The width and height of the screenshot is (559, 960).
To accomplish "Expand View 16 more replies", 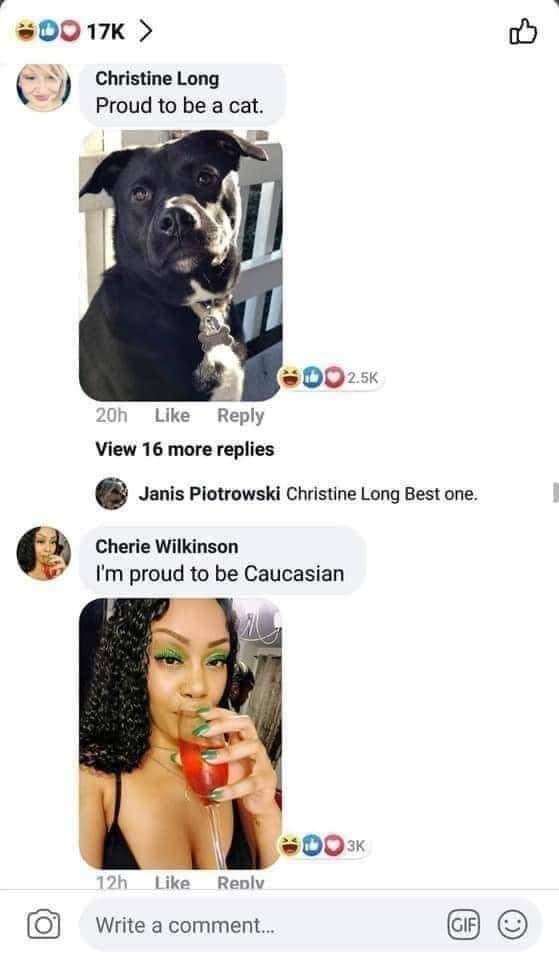I will (184, 449).
